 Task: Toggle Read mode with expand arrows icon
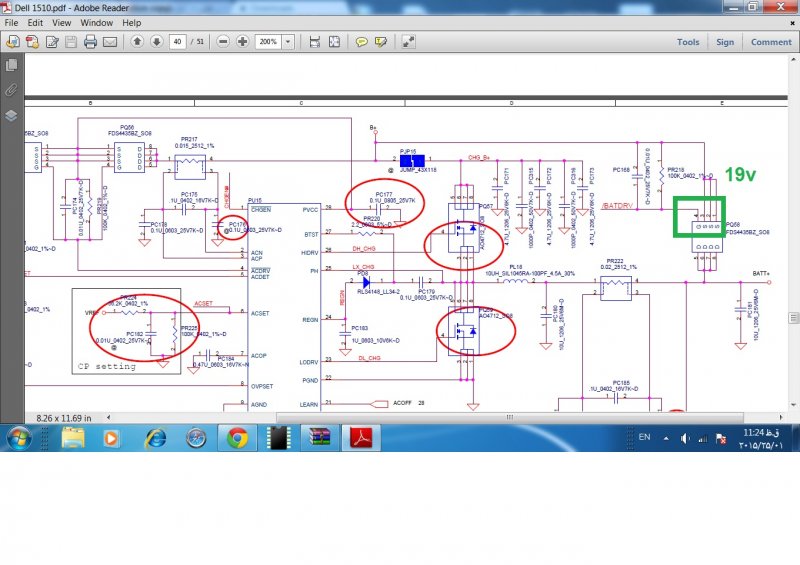click(x=408, y=42)
